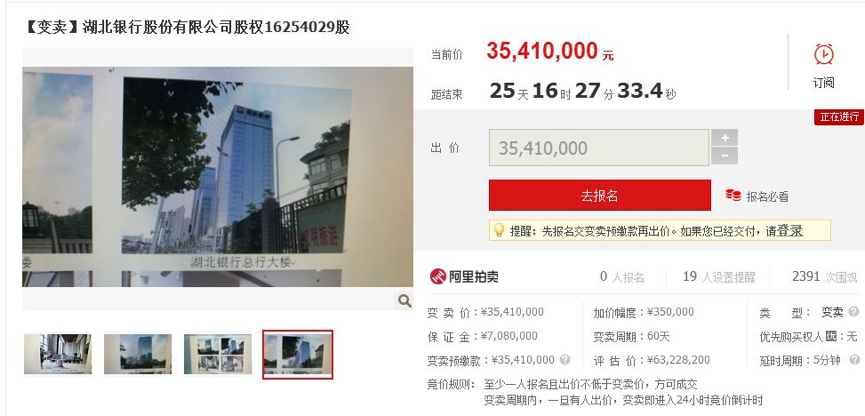Decrease bid with the minus button

pyautogui.click(x=724, y=156)
